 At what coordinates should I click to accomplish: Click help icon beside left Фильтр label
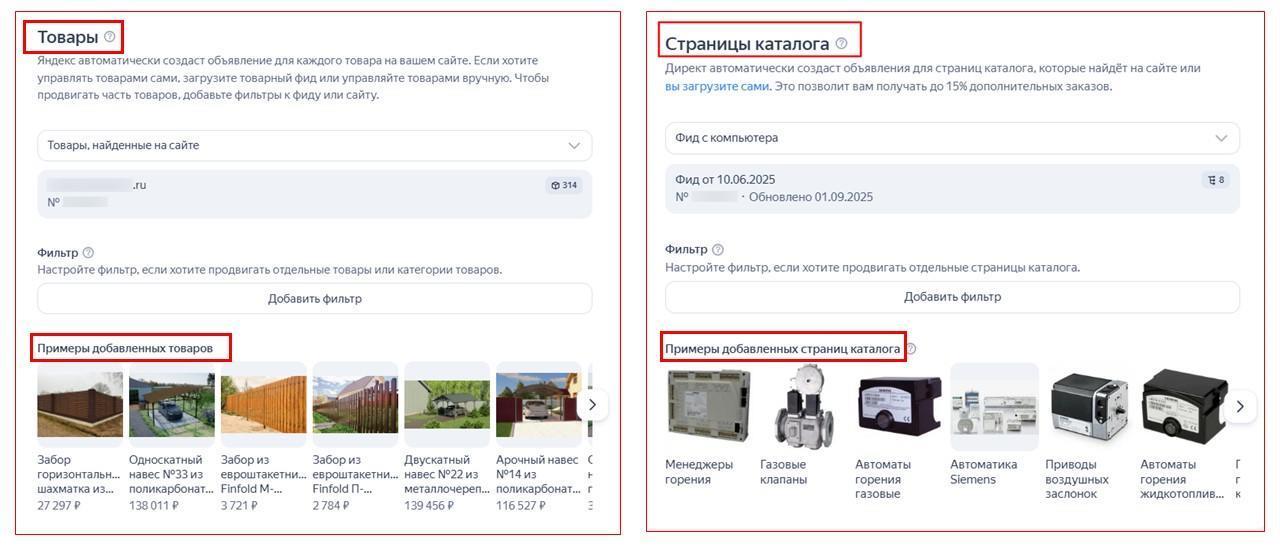[88, 253]
